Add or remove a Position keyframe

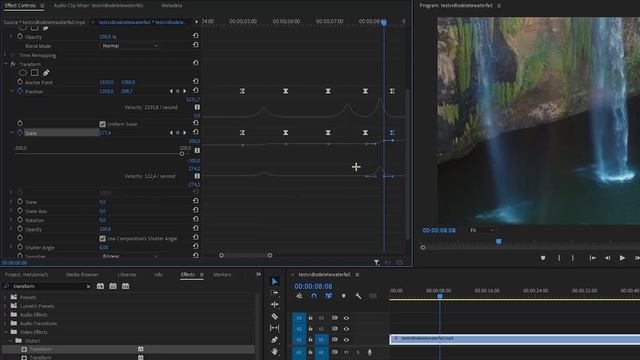click(x=178, y=91)
